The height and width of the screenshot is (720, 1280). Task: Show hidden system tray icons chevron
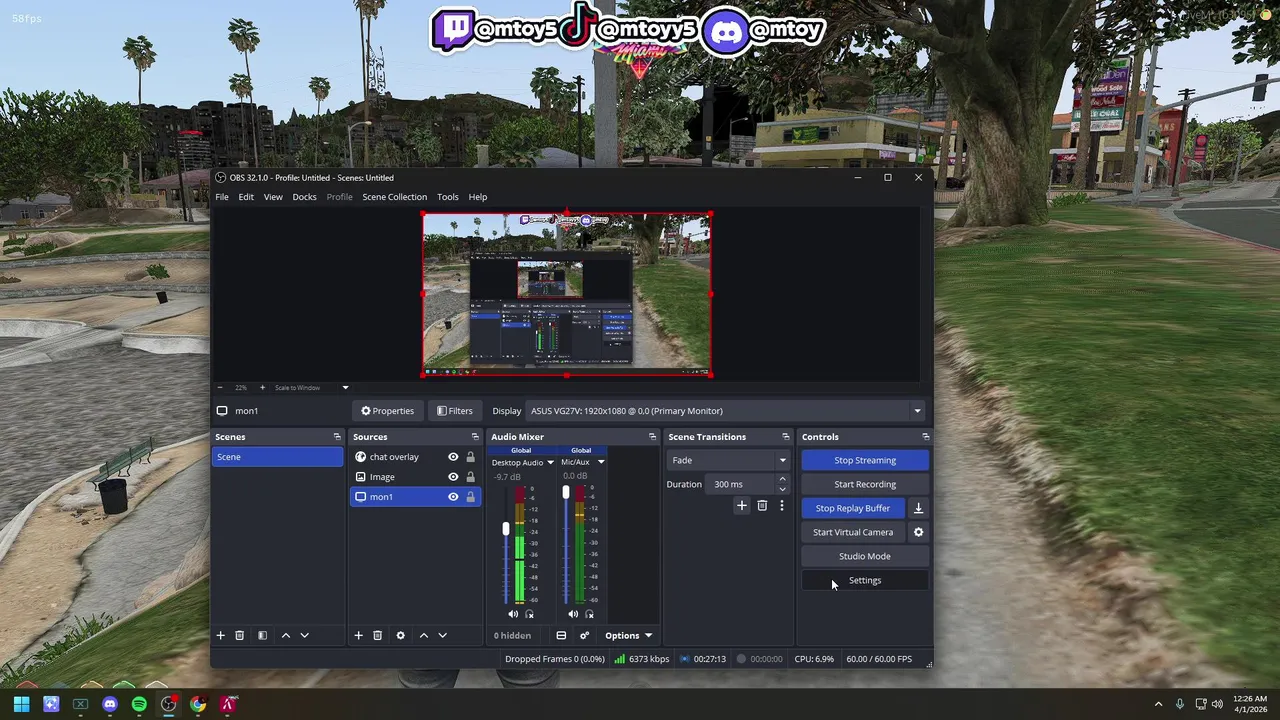(1158, 704)
